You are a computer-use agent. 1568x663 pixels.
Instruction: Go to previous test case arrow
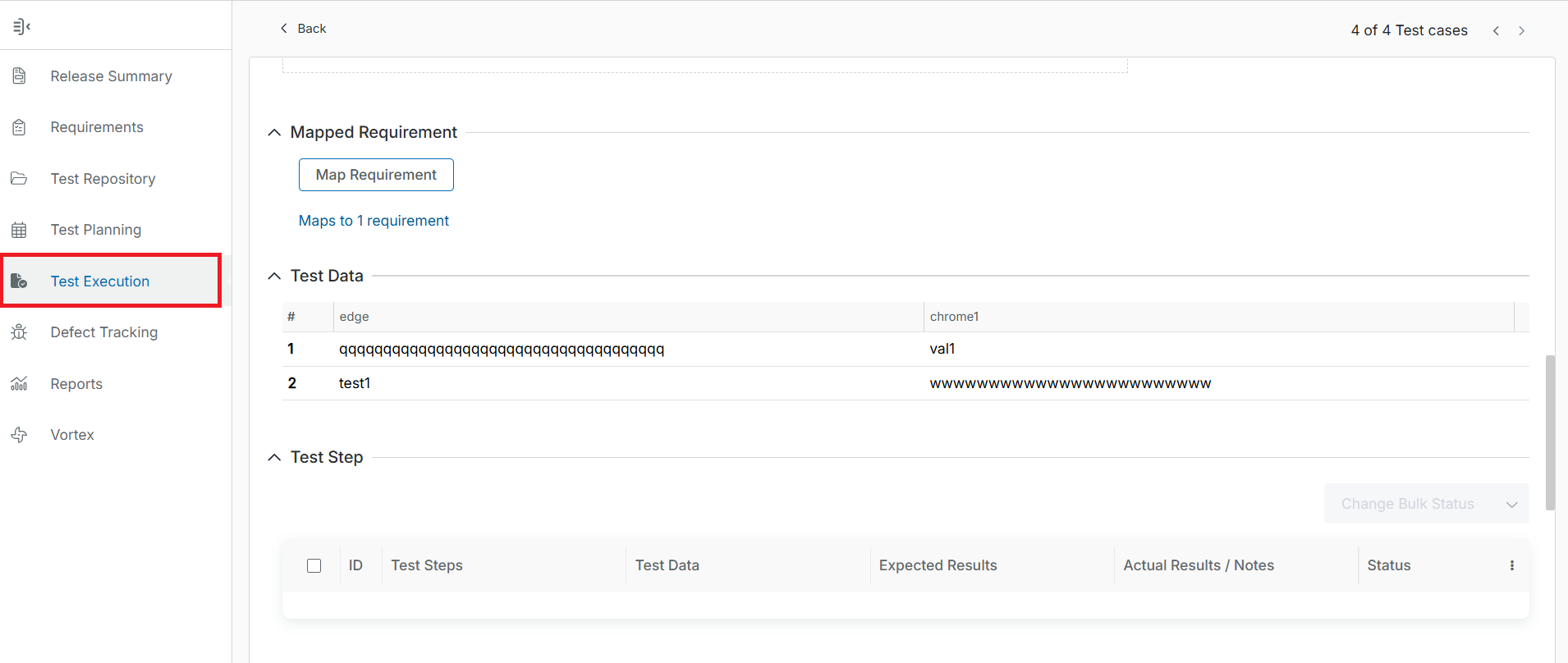coord(1496,30)
